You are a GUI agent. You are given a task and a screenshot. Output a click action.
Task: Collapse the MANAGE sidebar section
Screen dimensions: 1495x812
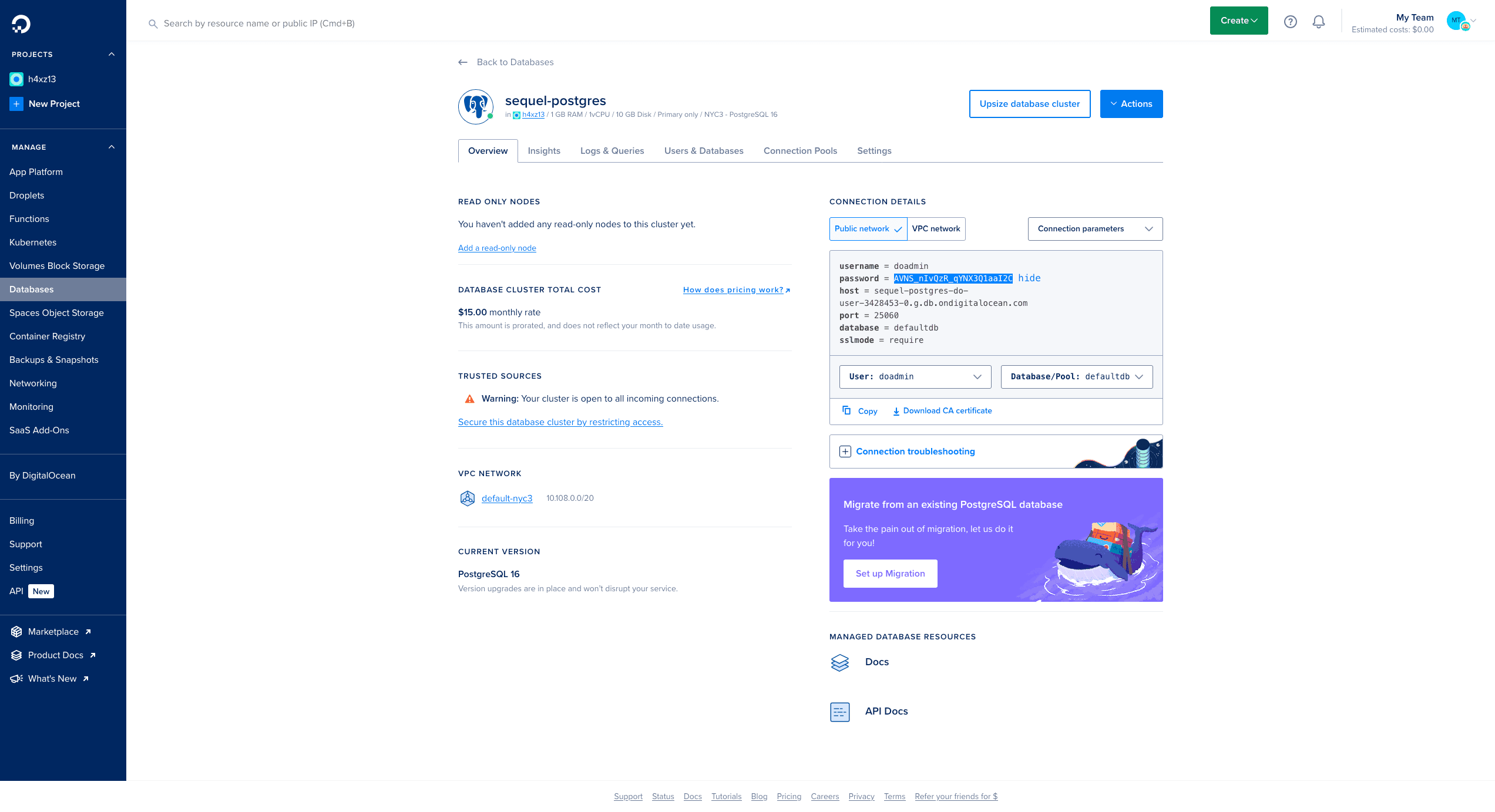[112, 147]
